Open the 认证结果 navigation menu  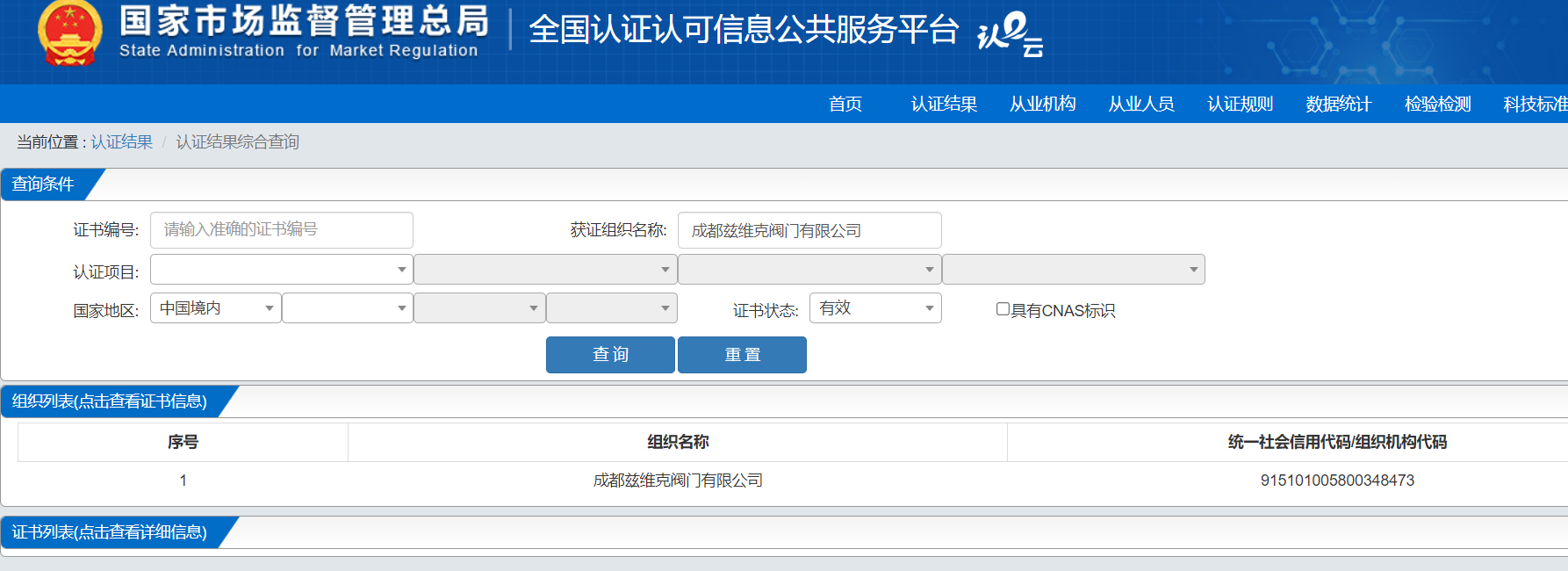pyautogui.click(x=944, y=104)
